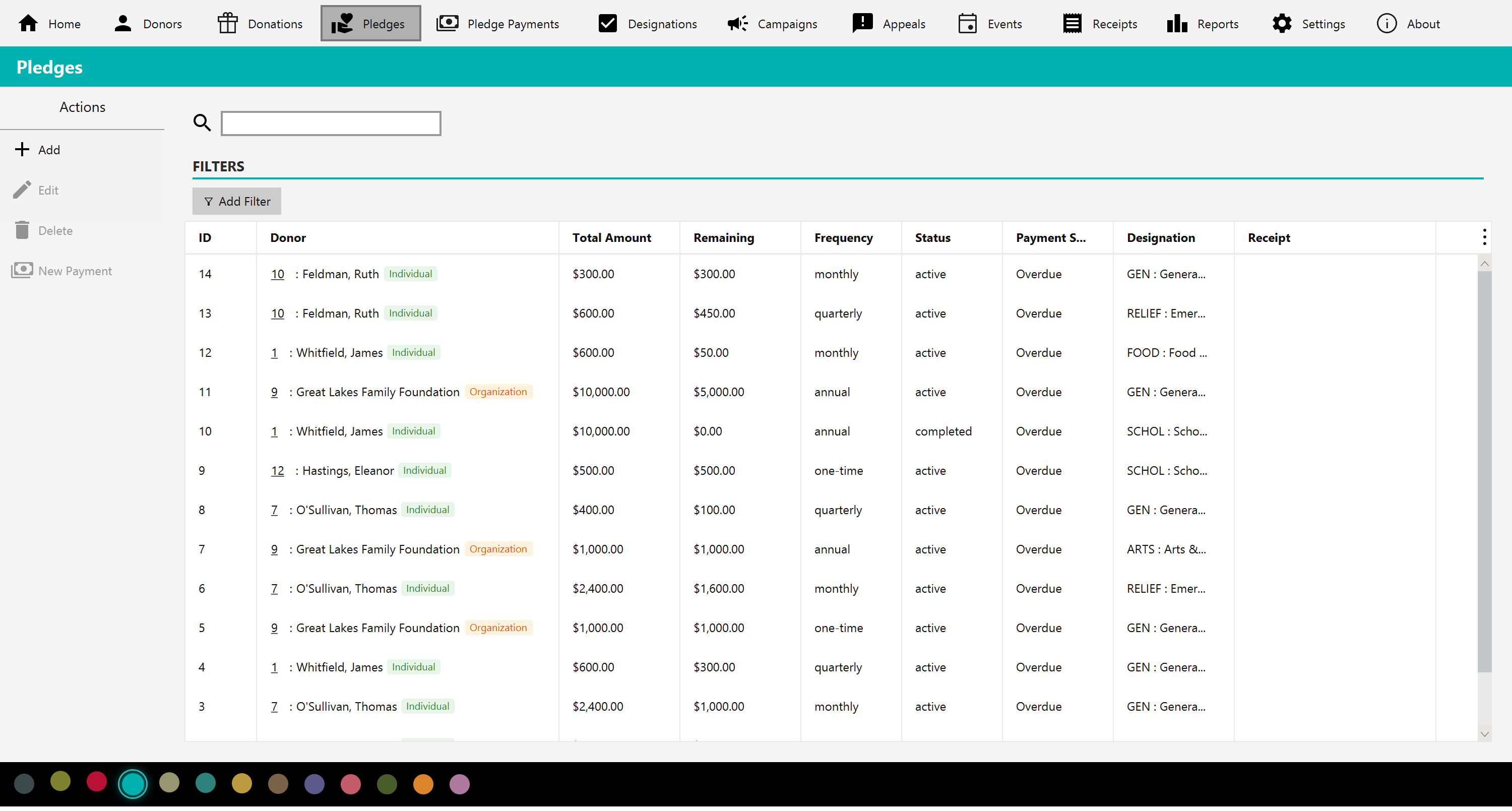Click the Pledges hand-heart icon
The width and height of the screenshot is (1512, 811).
(342, 24)
